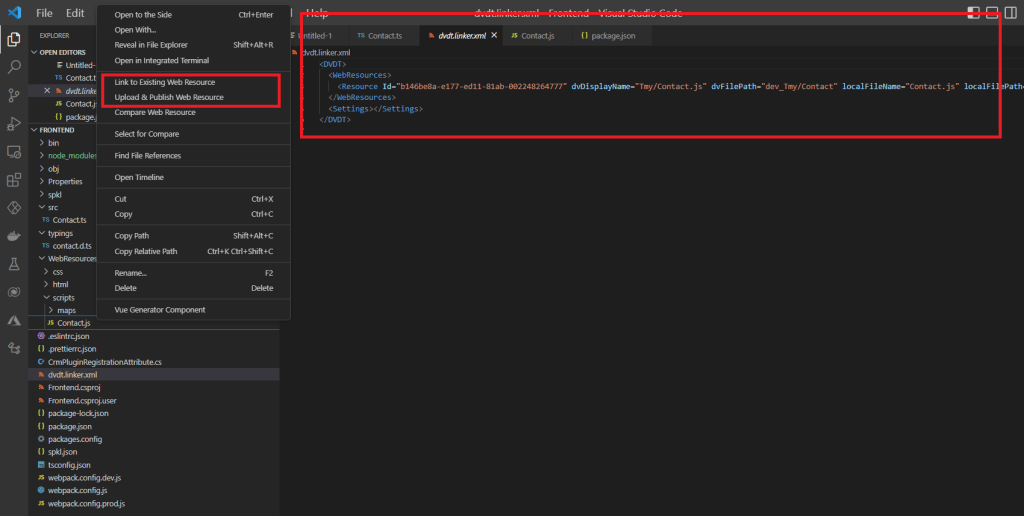
Task: Open .eslintrc.json file
Action: pos(69,336)
